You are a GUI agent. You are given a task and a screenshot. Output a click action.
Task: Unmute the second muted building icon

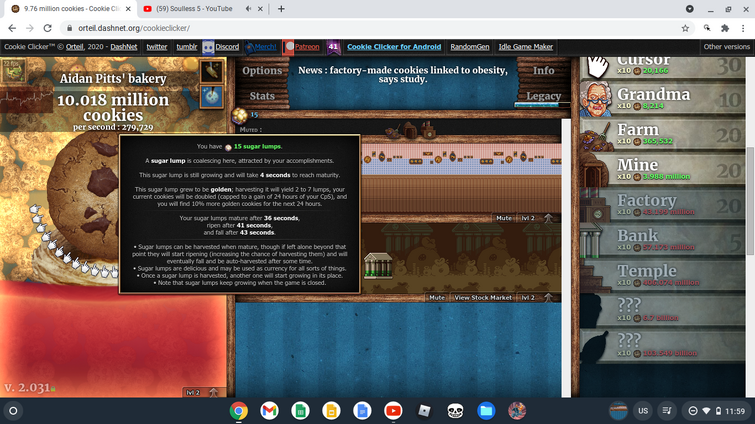[x=410, y=130]
